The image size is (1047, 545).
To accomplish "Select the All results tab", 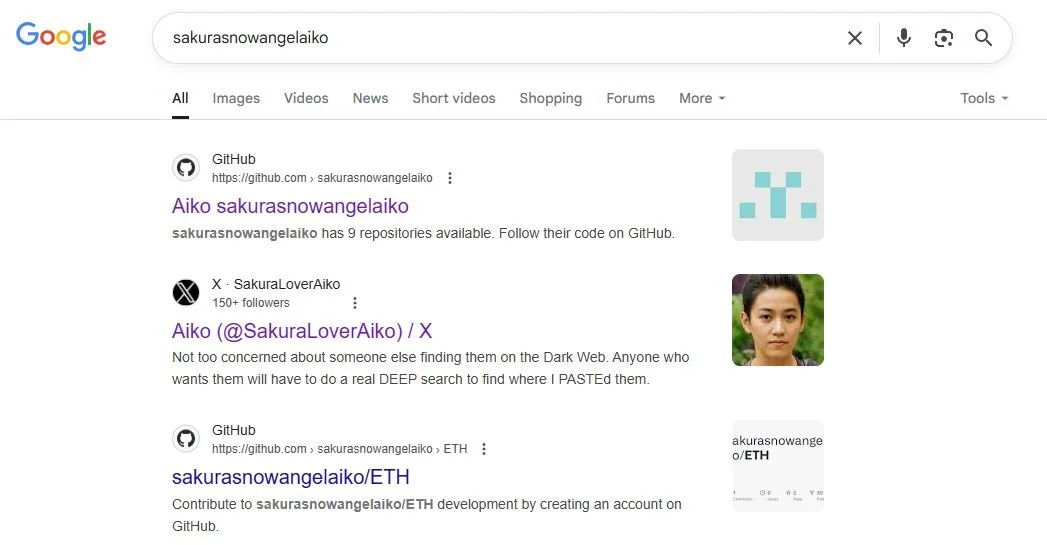I will click(x=180, y=98).
